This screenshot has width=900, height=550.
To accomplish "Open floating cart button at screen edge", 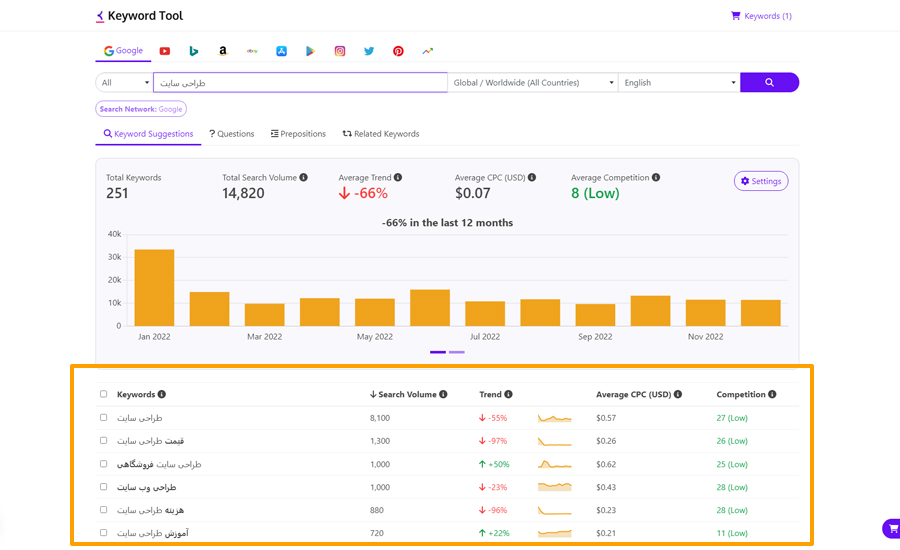I will coord(891,528).
